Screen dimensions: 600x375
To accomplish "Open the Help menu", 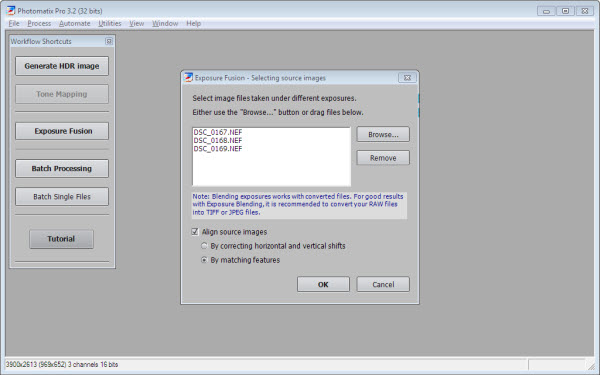I will [x=194, y=23].
